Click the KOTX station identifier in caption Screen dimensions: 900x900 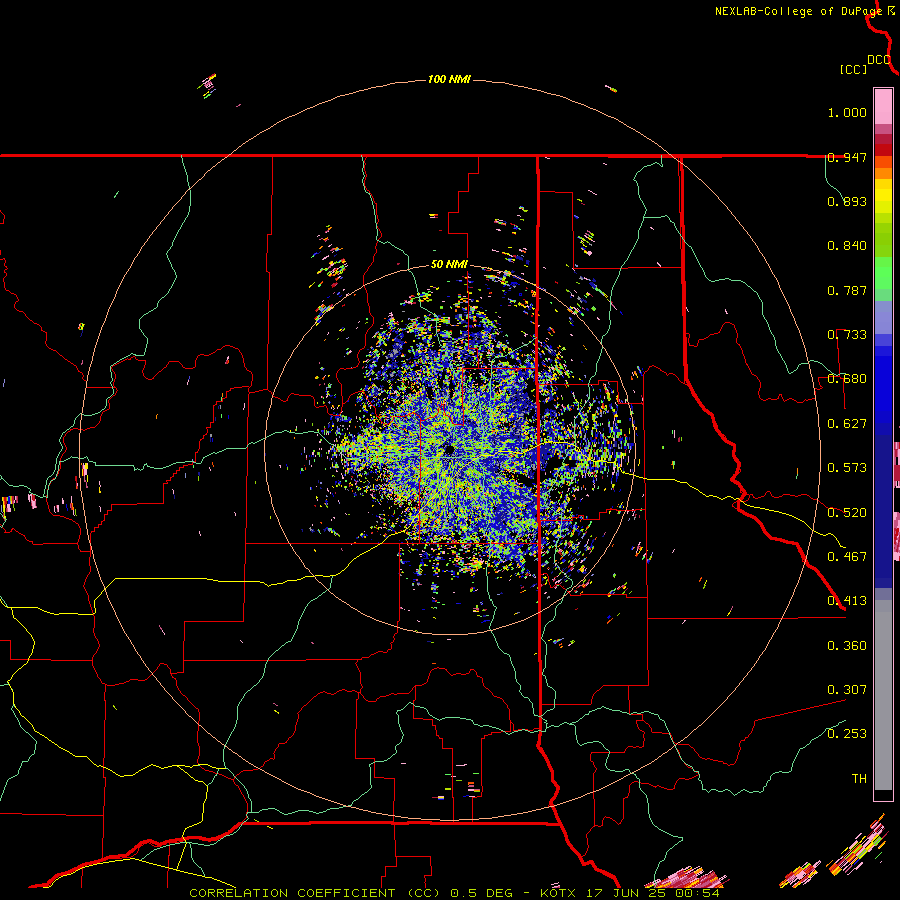point(558,893)
